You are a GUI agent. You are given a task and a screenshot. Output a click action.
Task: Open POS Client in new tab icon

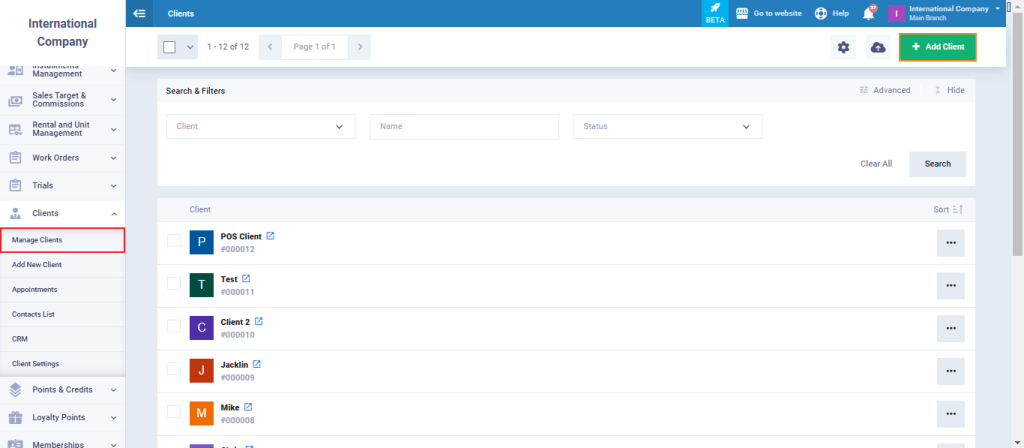click(270, 236)
